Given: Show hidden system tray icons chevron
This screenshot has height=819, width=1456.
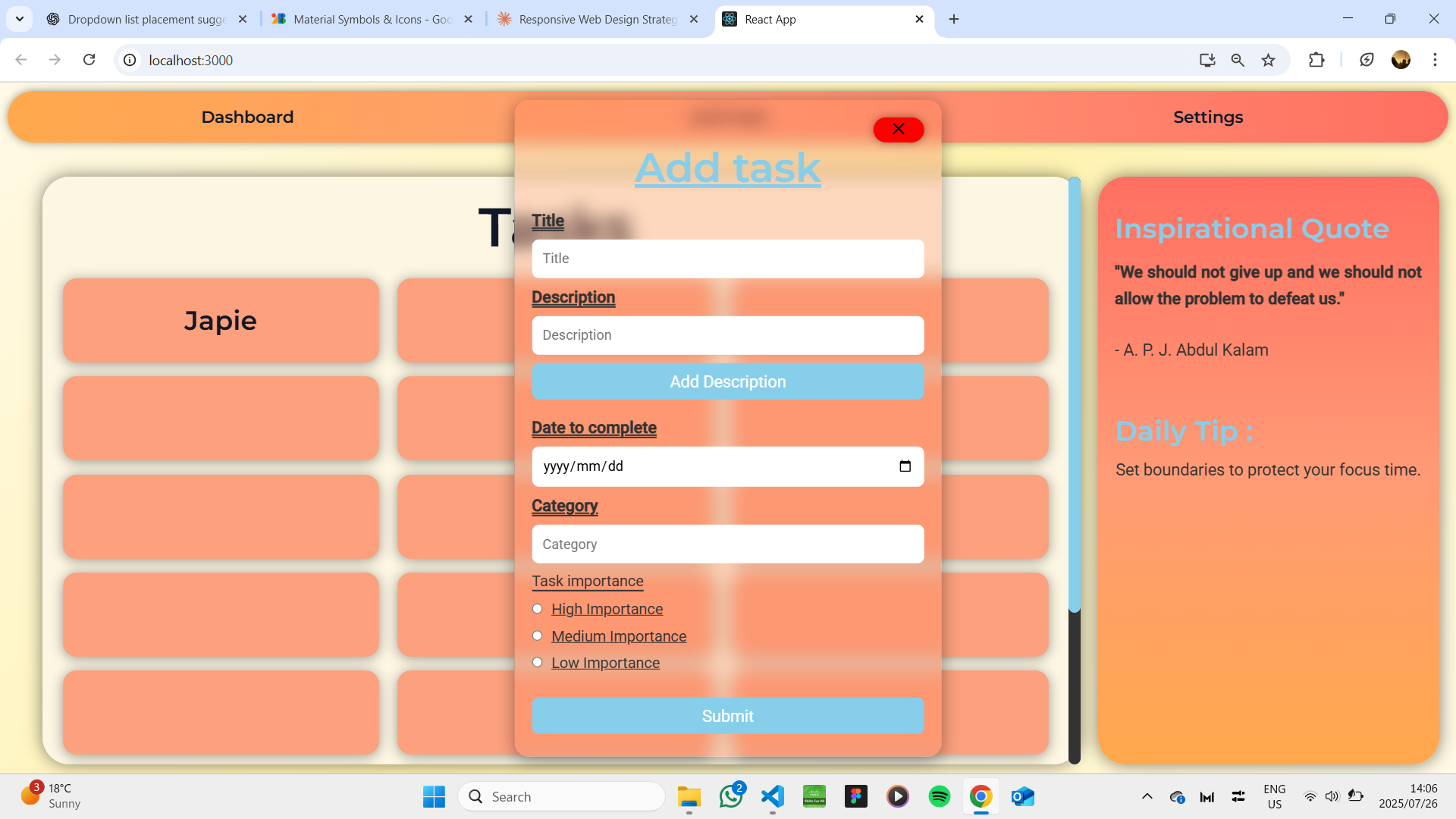Looking at the screenshot, I should 1147,796.
